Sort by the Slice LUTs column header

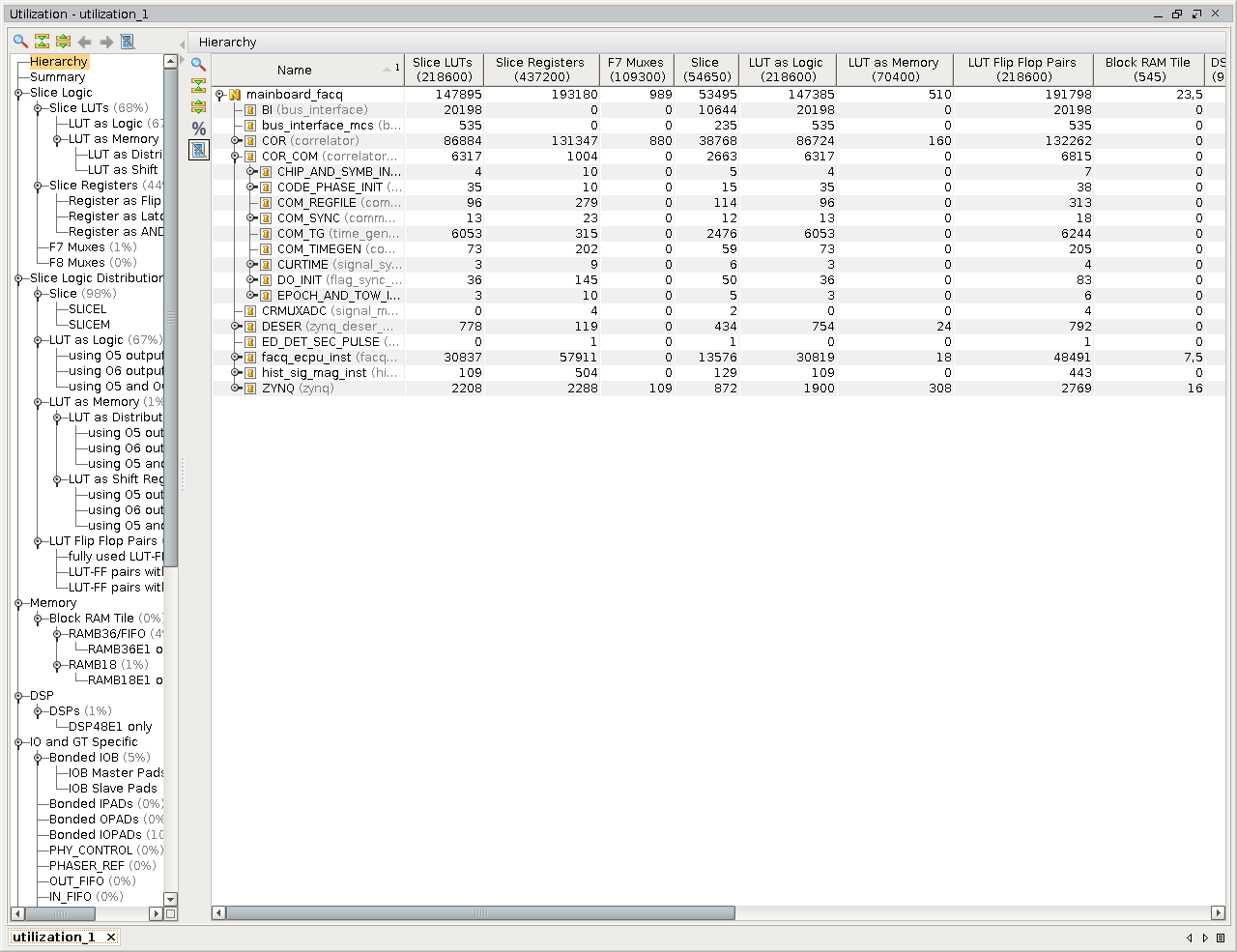tap(443, 70)
